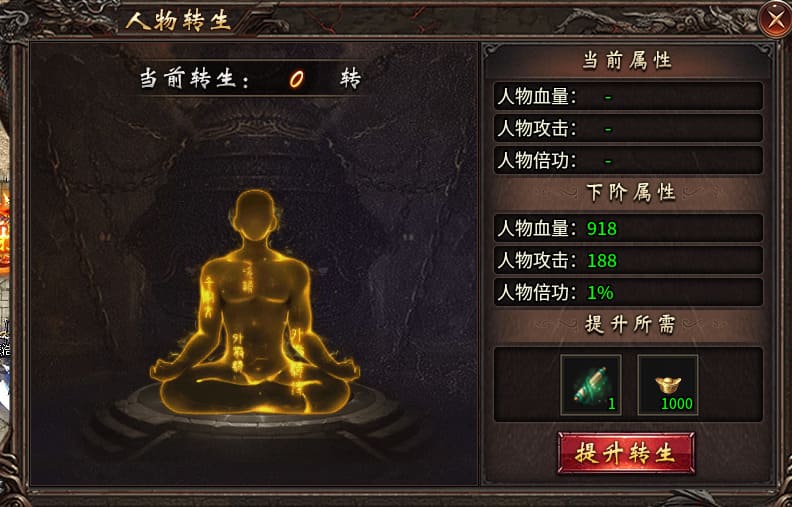Click the current 人物血量 row

click(628, 96)
